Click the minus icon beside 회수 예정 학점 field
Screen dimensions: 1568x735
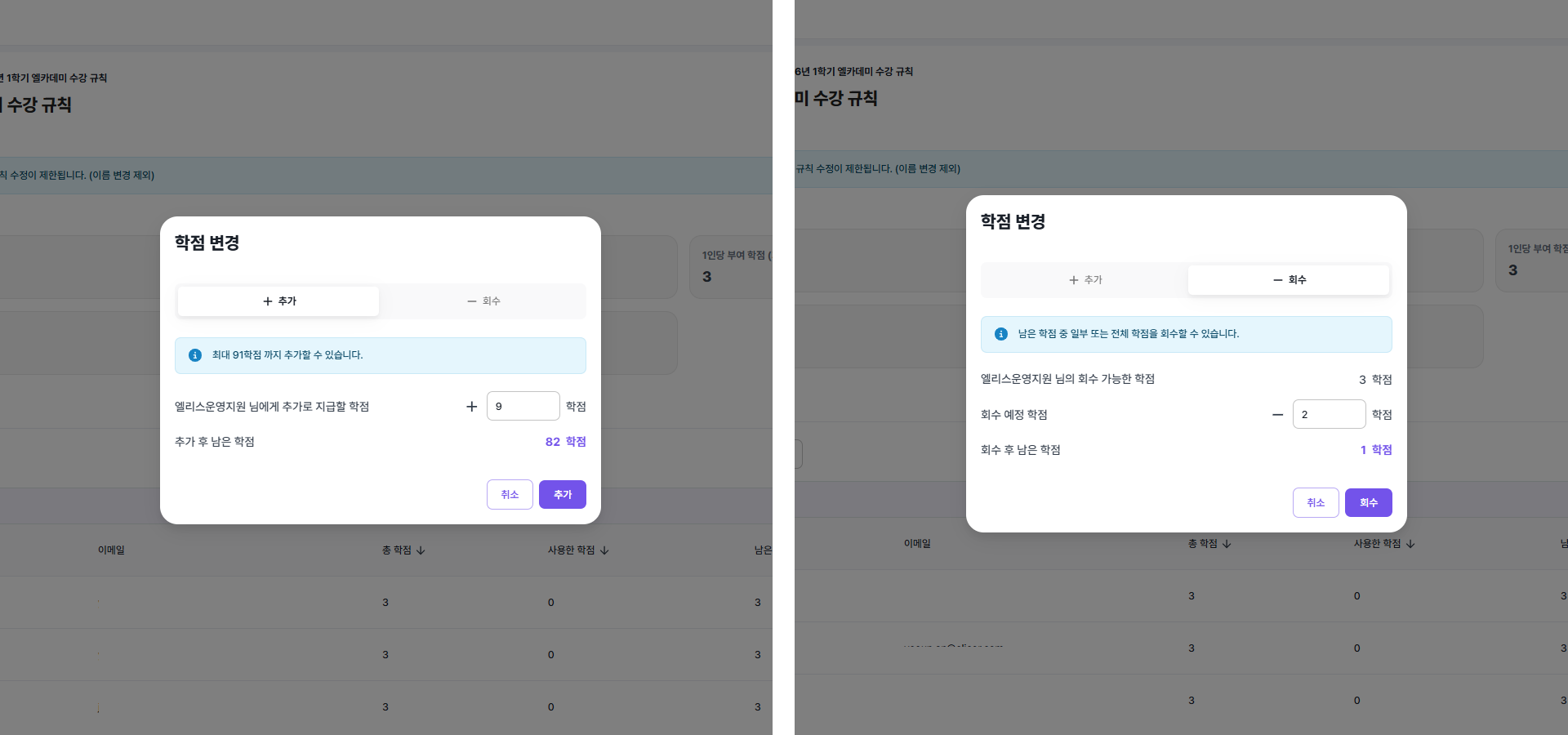point(1277,414)
